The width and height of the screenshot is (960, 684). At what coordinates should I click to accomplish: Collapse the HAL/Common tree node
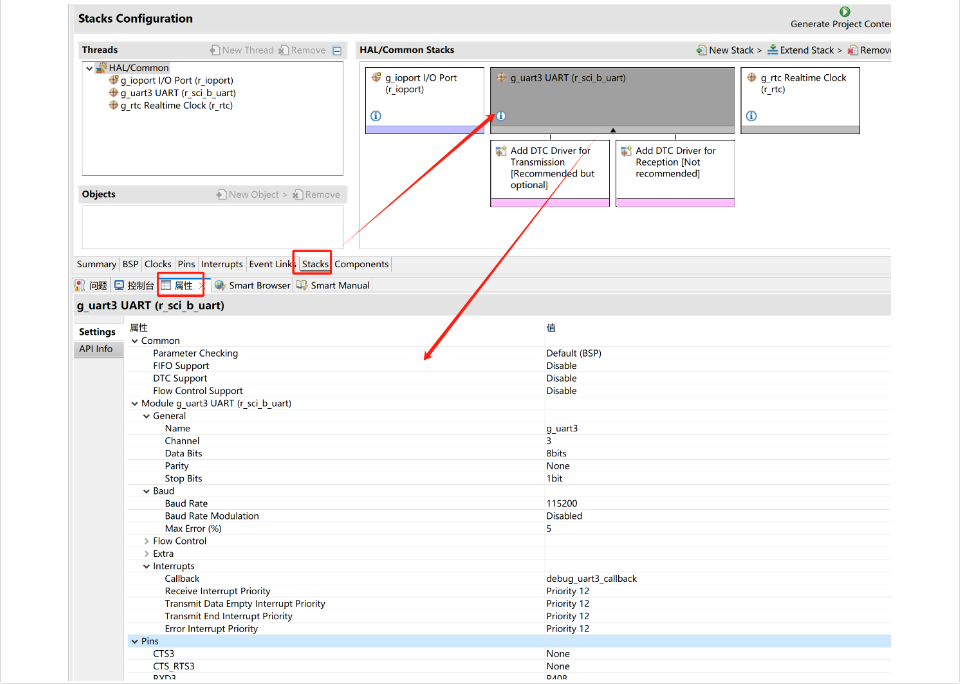(89, 68)
